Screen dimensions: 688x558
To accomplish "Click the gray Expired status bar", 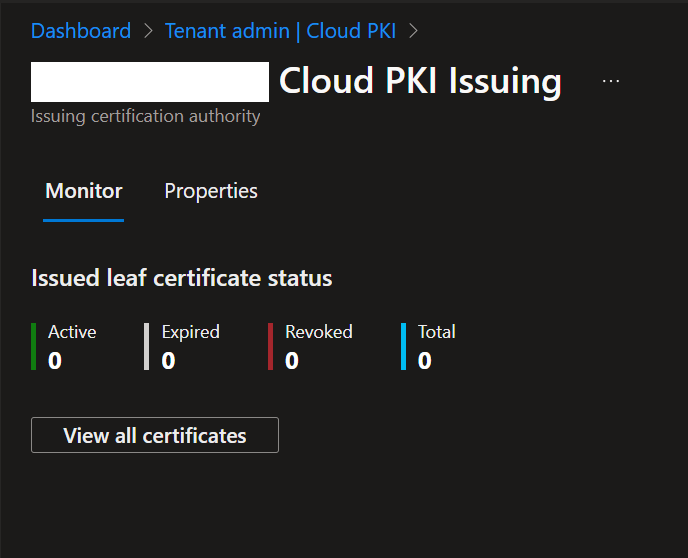I will 146,346.
